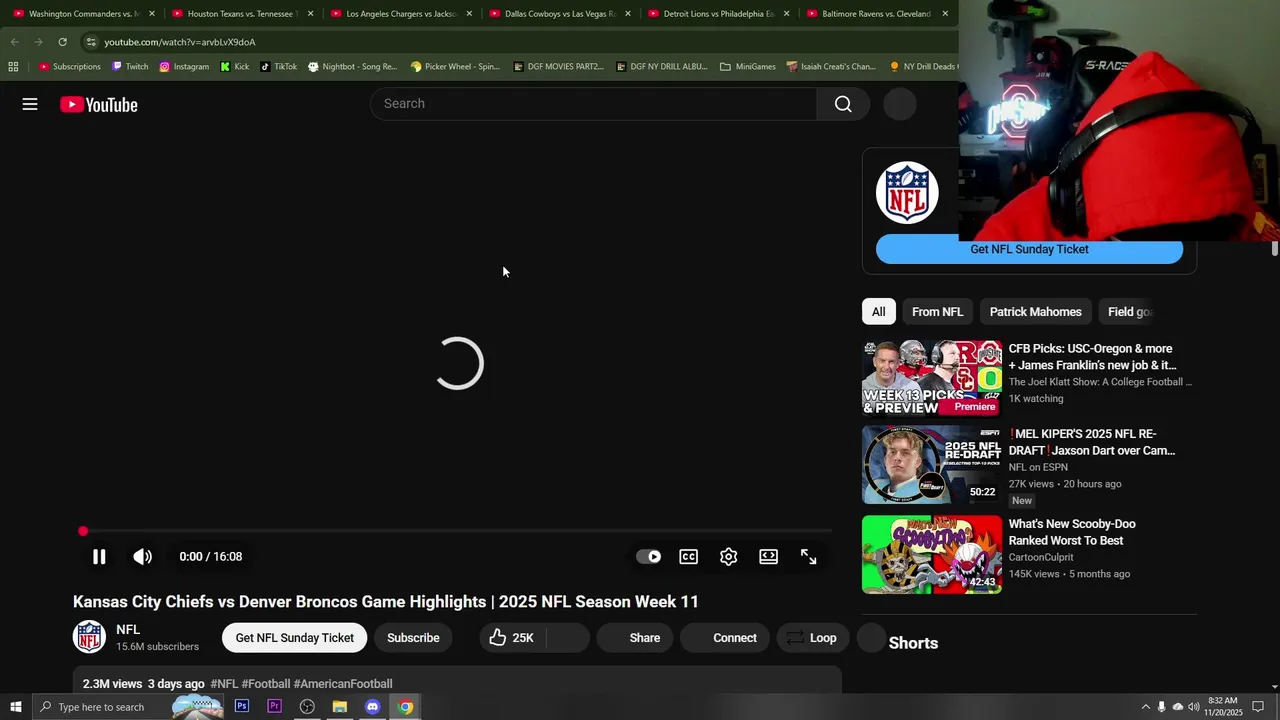Switch to theater mode

pos(769,557)
